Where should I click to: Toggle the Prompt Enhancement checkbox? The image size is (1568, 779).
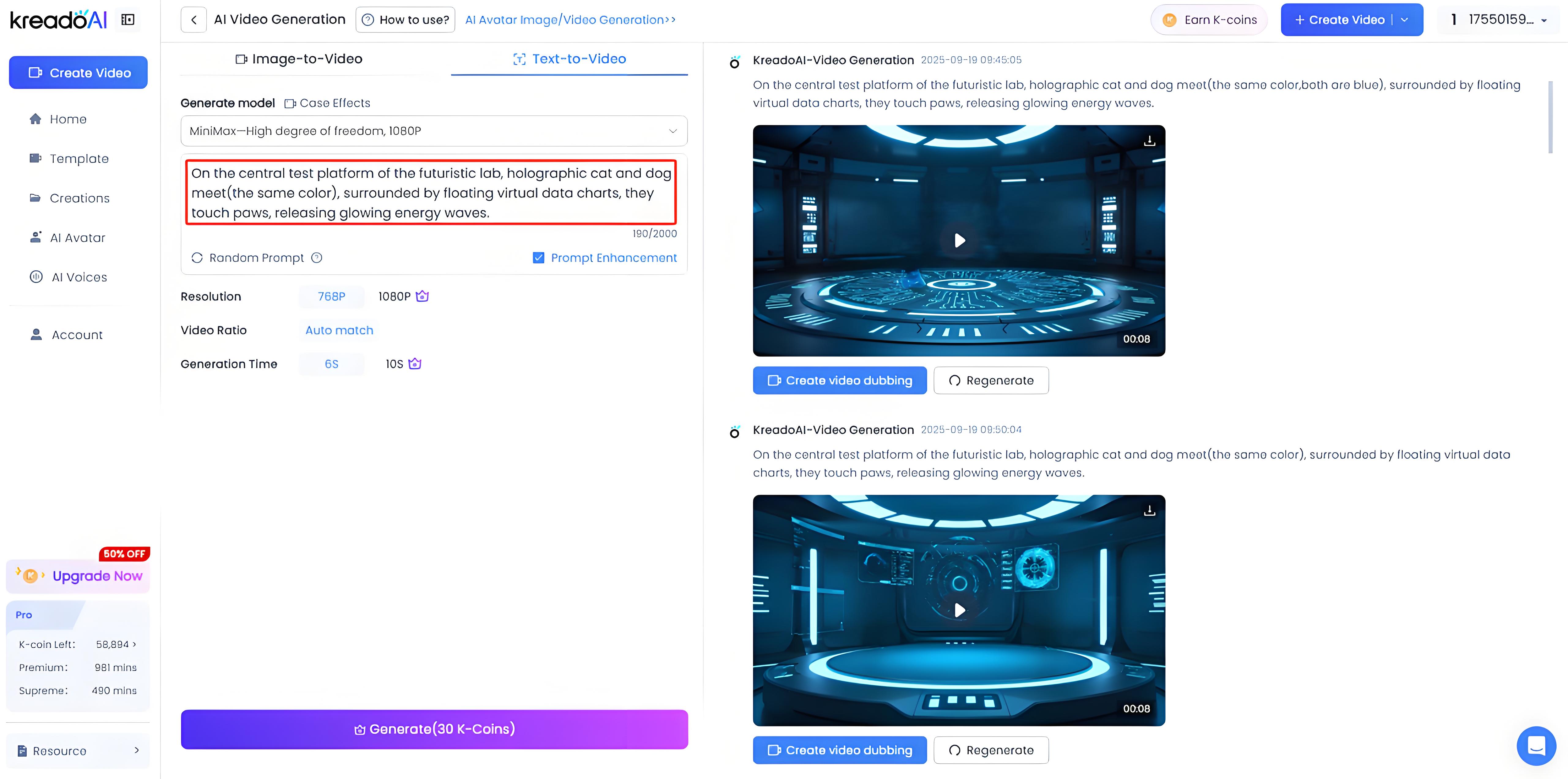[x=539, y=258]
